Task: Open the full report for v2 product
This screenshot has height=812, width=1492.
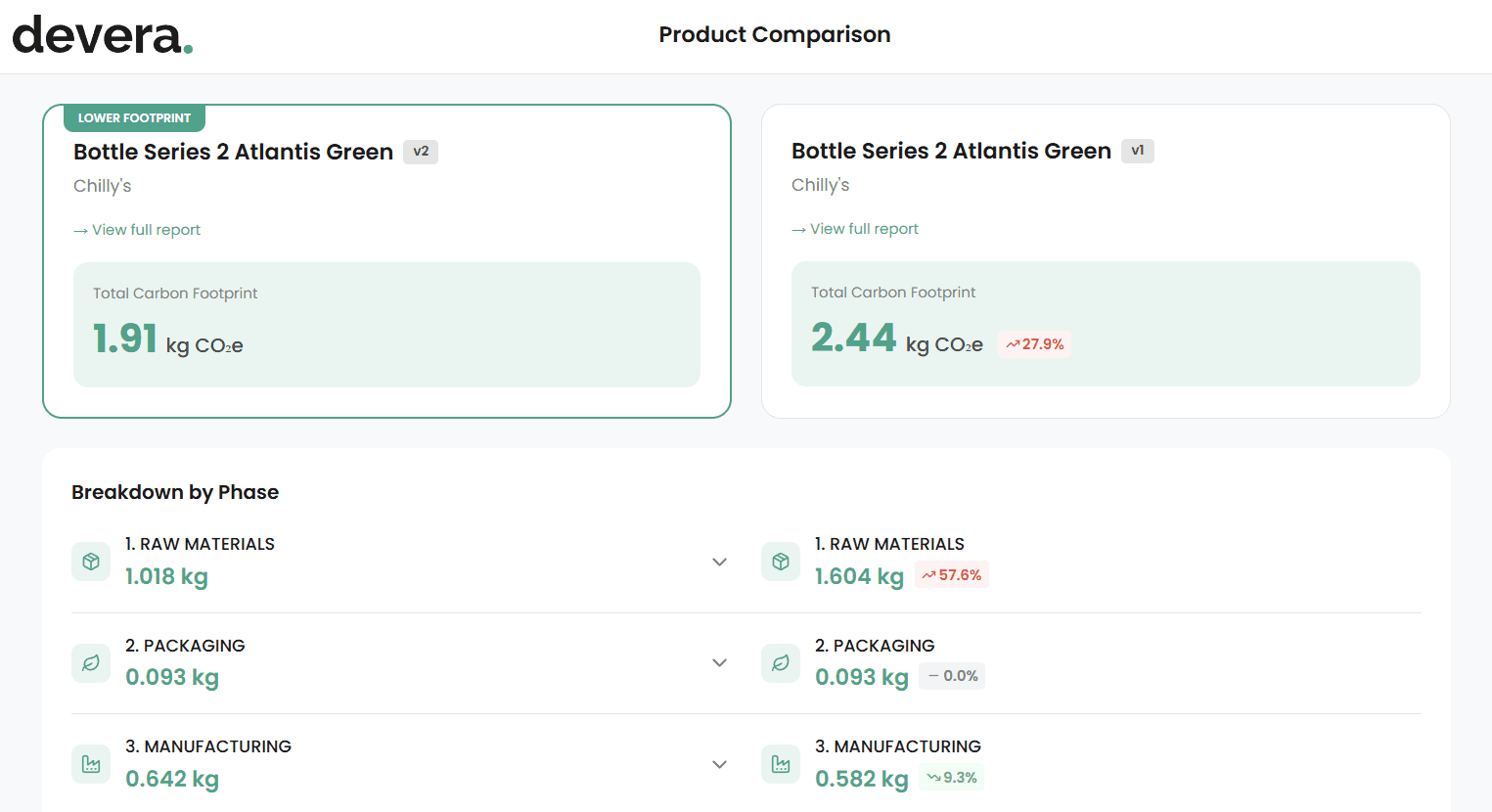Action: [x=137, y=229]
